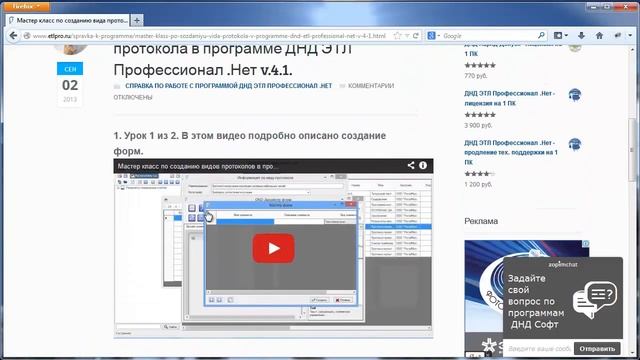The image size is (640, 360).
Task: Open the Downloads arrow icon
Action: click(x=581, y=36)
